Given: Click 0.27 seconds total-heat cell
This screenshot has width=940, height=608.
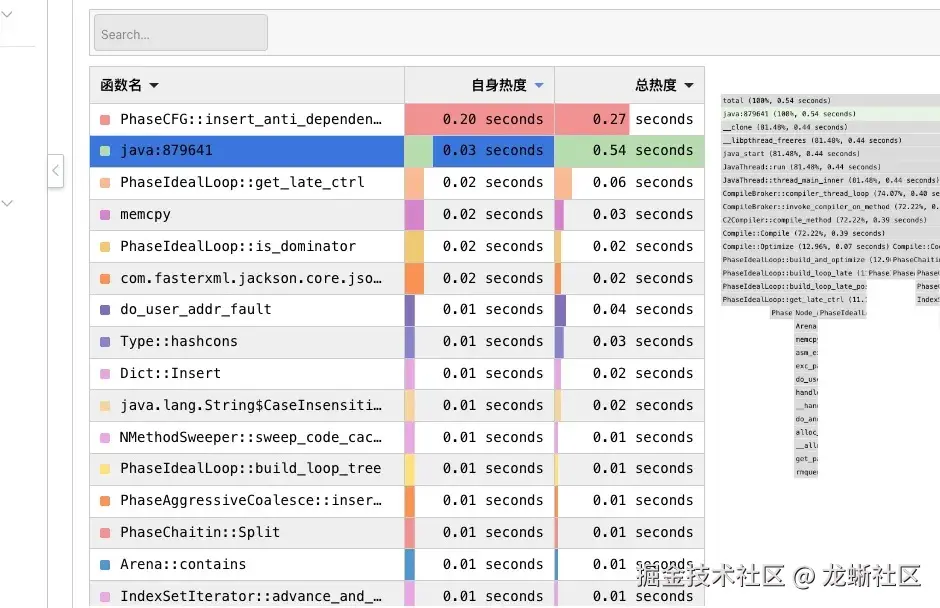Looking at the screenshot, I should point(629,119).
